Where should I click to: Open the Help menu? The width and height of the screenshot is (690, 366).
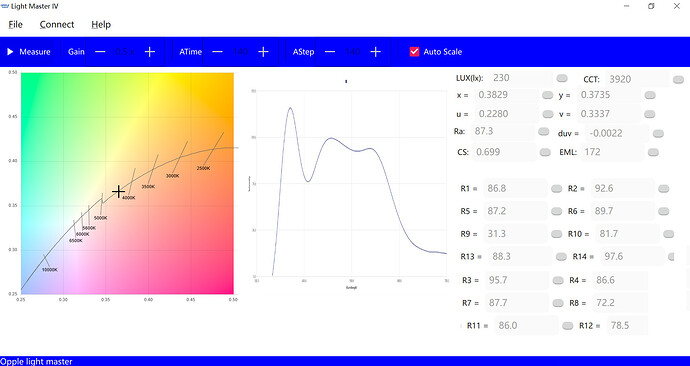click(101, 25)
